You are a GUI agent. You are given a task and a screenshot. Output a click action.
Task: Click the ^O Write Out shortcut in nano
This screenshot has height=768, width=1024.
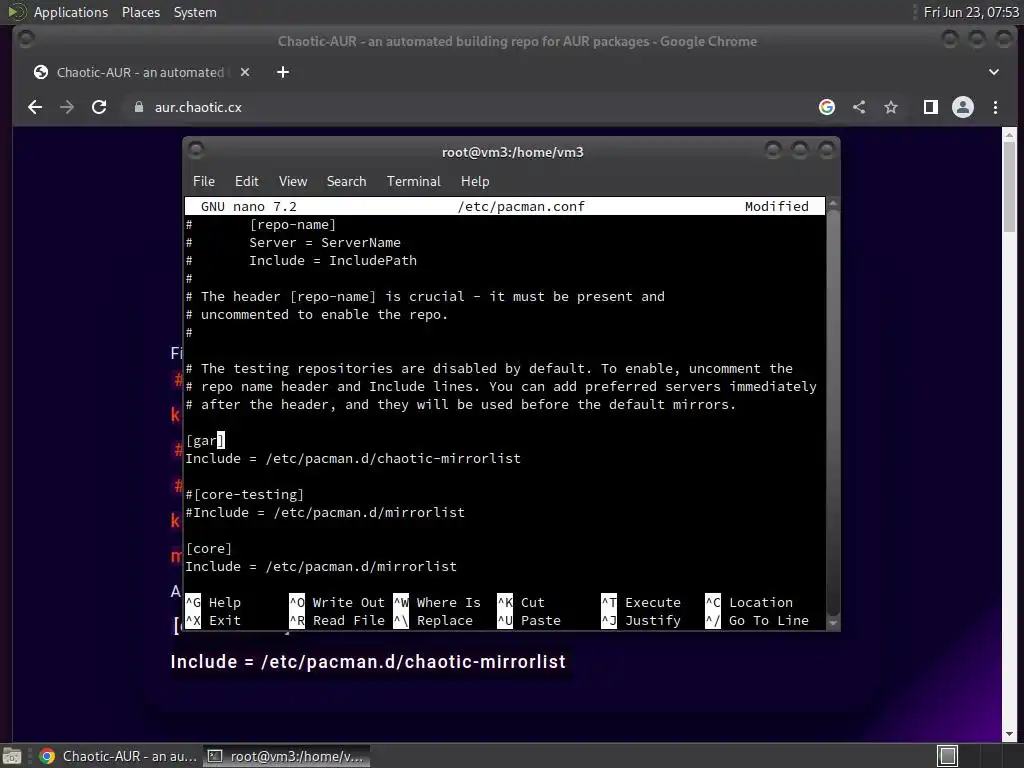(x=337, y=602)
